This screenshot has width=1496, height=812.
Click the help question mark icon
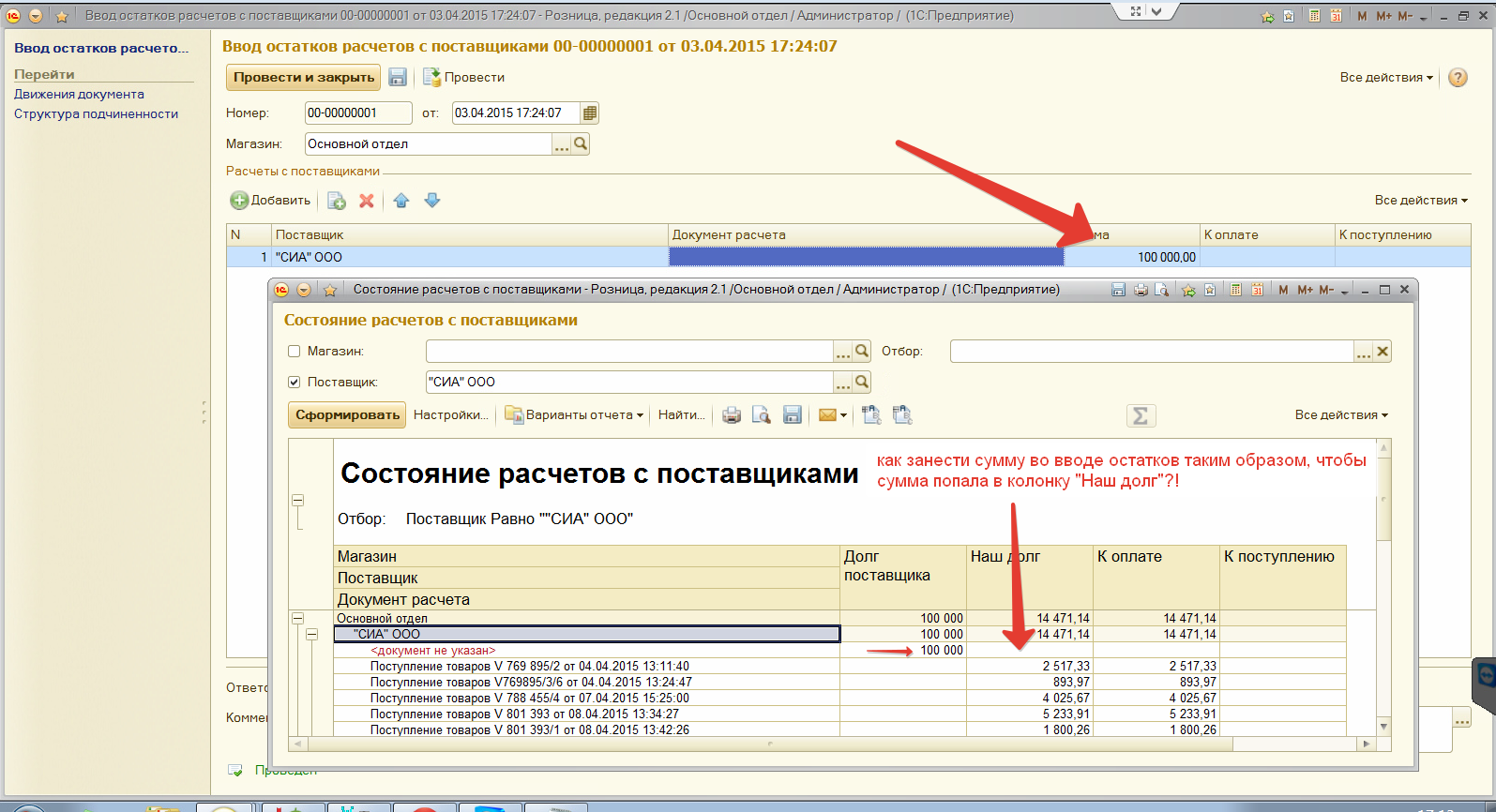(x=1458, y=78)
